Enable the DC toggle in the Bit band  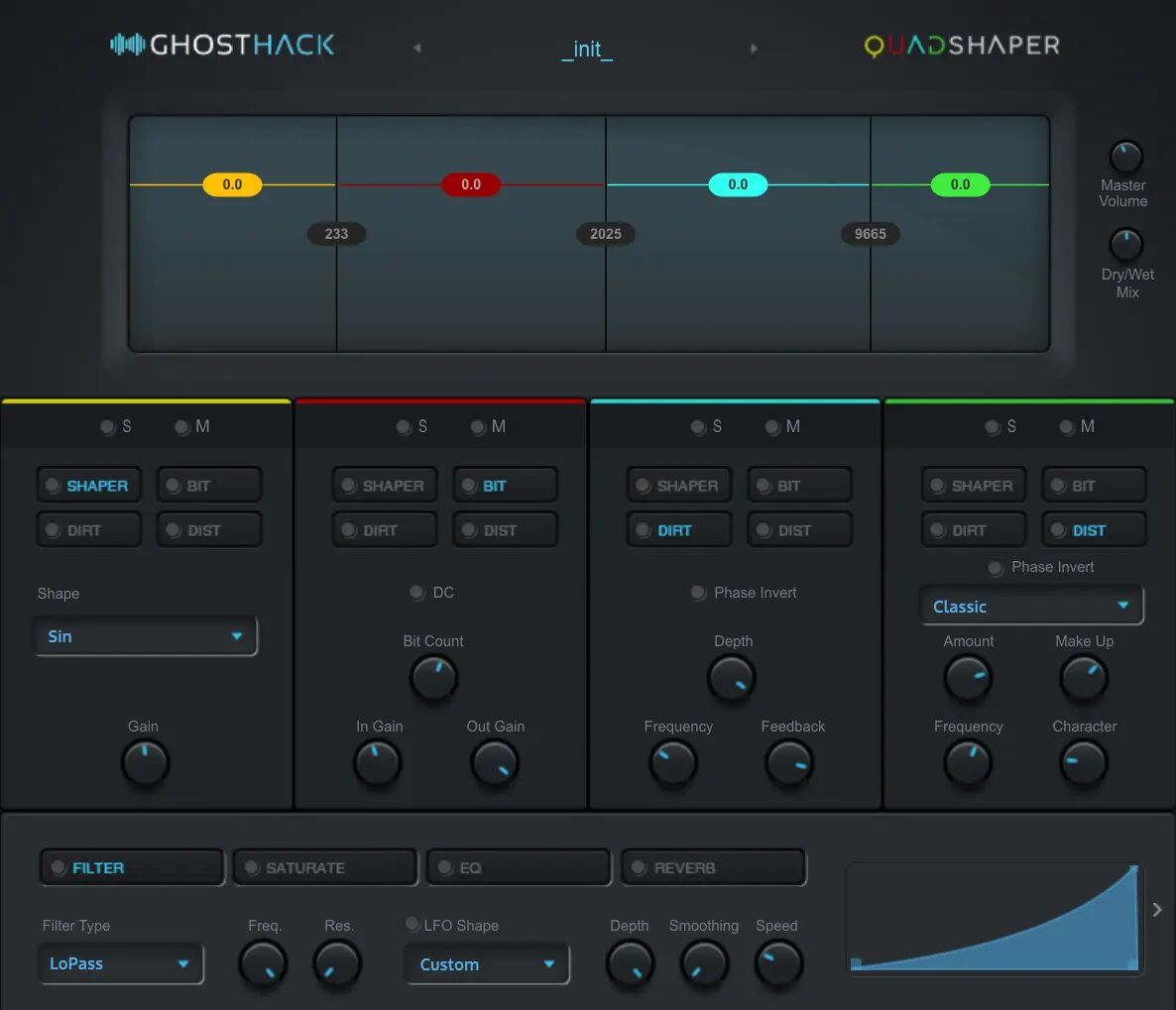(x=416, y=592)
